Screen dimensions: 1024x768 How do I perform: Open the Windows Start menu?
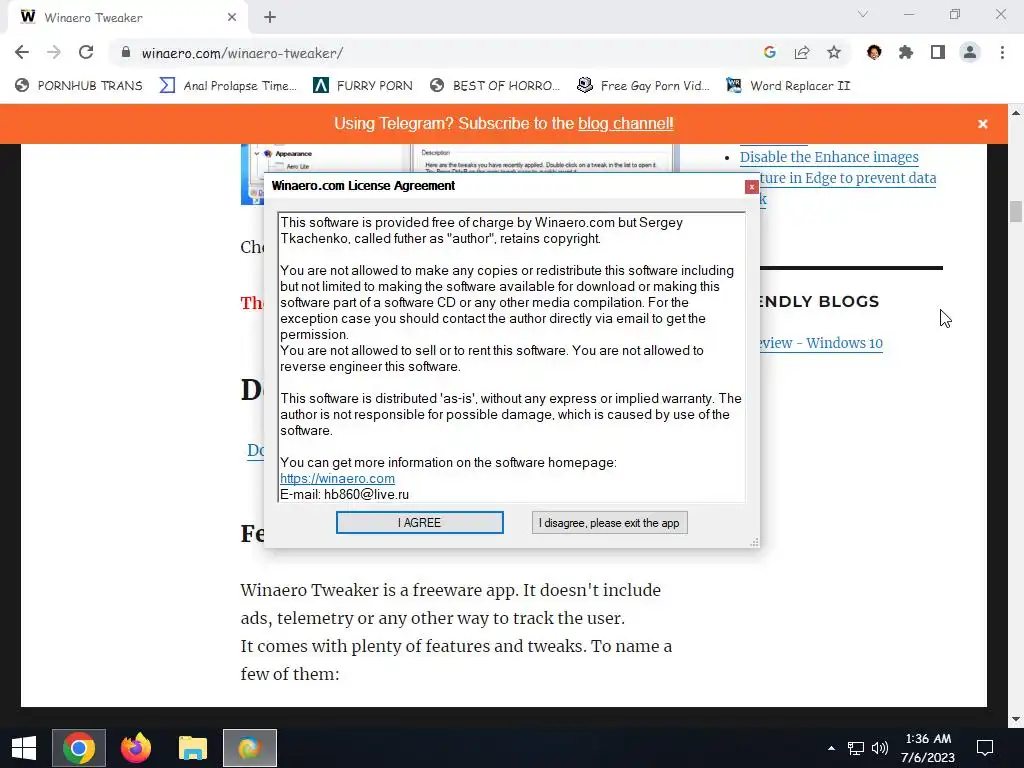24,748
